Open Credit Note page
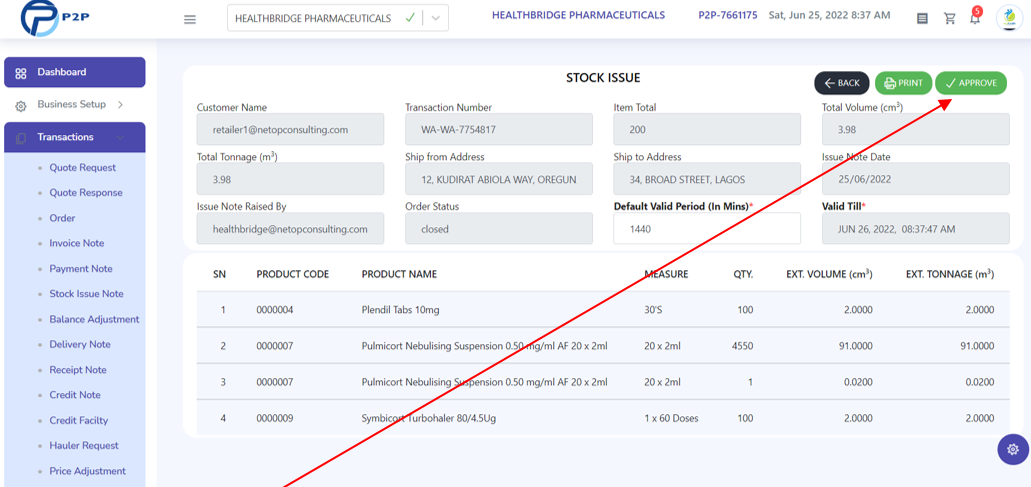This screenshot has height=487, width=1031. [x=75, y=395]
